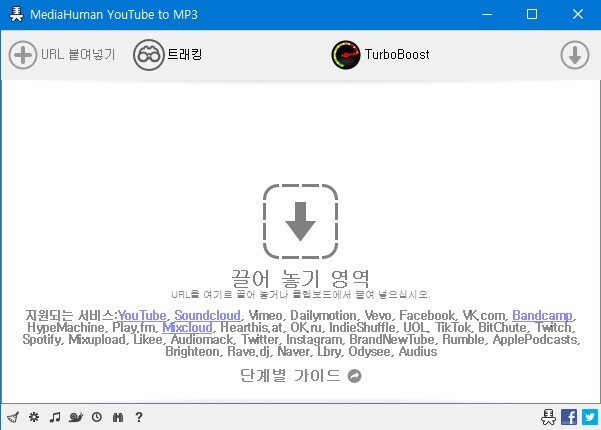Click the dashed drop zone arrow box
Image resolution: width=601 pixels, height=430 pixels.
[x=300, y=222]
